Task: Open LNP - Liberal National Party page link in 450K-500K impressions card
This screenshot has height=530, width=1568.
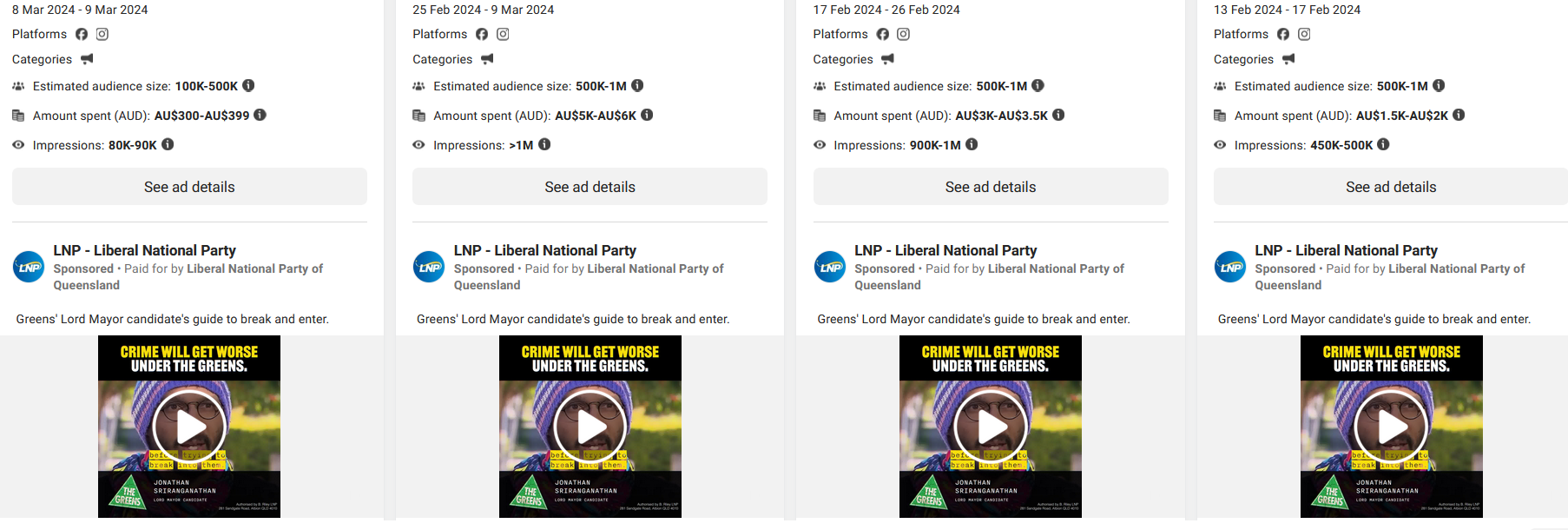Action: click(1346, 250)
